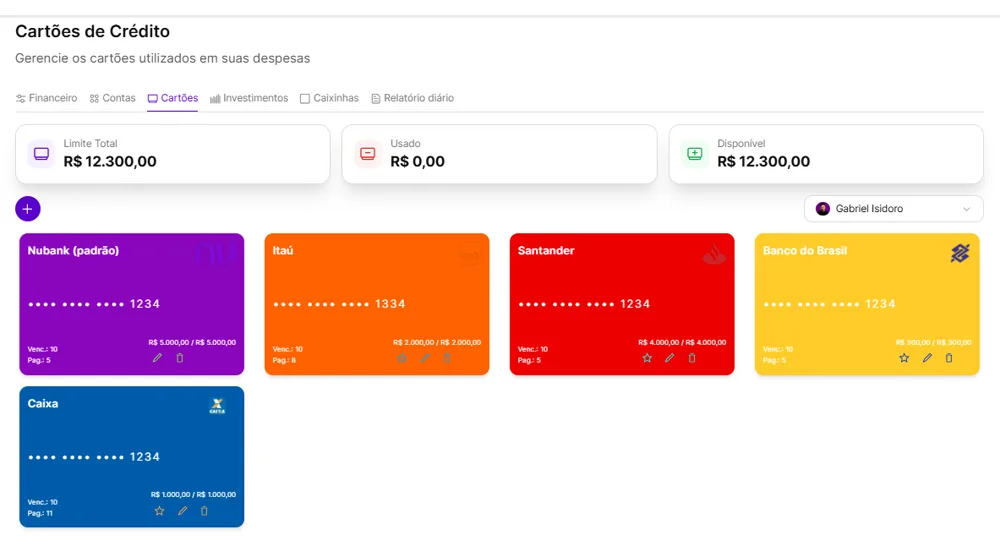Delete the Nubank card via trash icon
The width and height of the screenshot is (1000, 546).
point(180,358)
